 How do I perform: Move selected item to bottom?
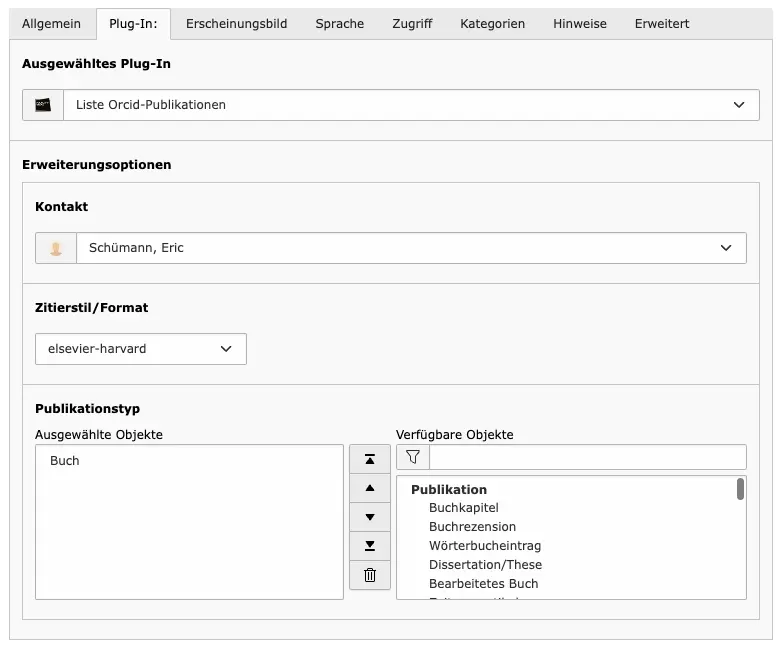370,546
